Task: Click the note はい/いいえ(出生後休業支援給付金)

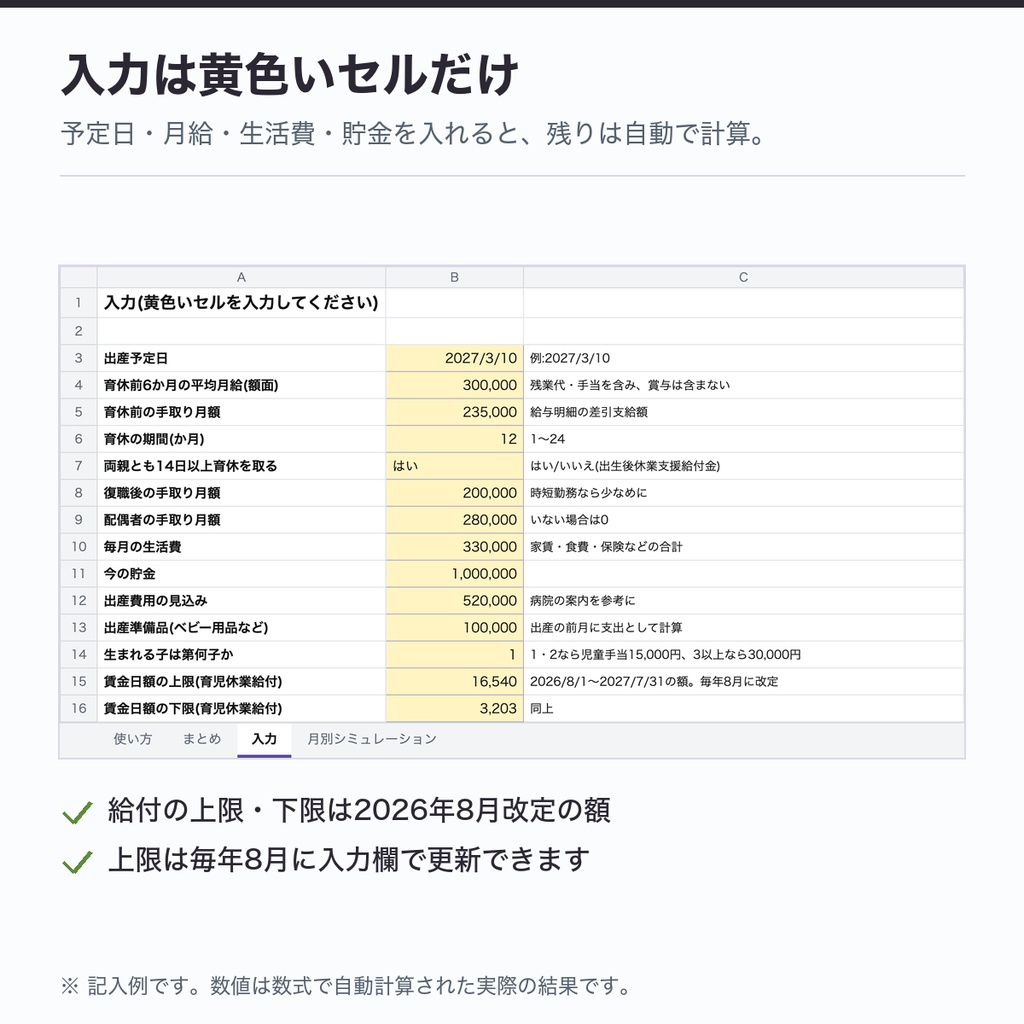Action: [625, 466]
